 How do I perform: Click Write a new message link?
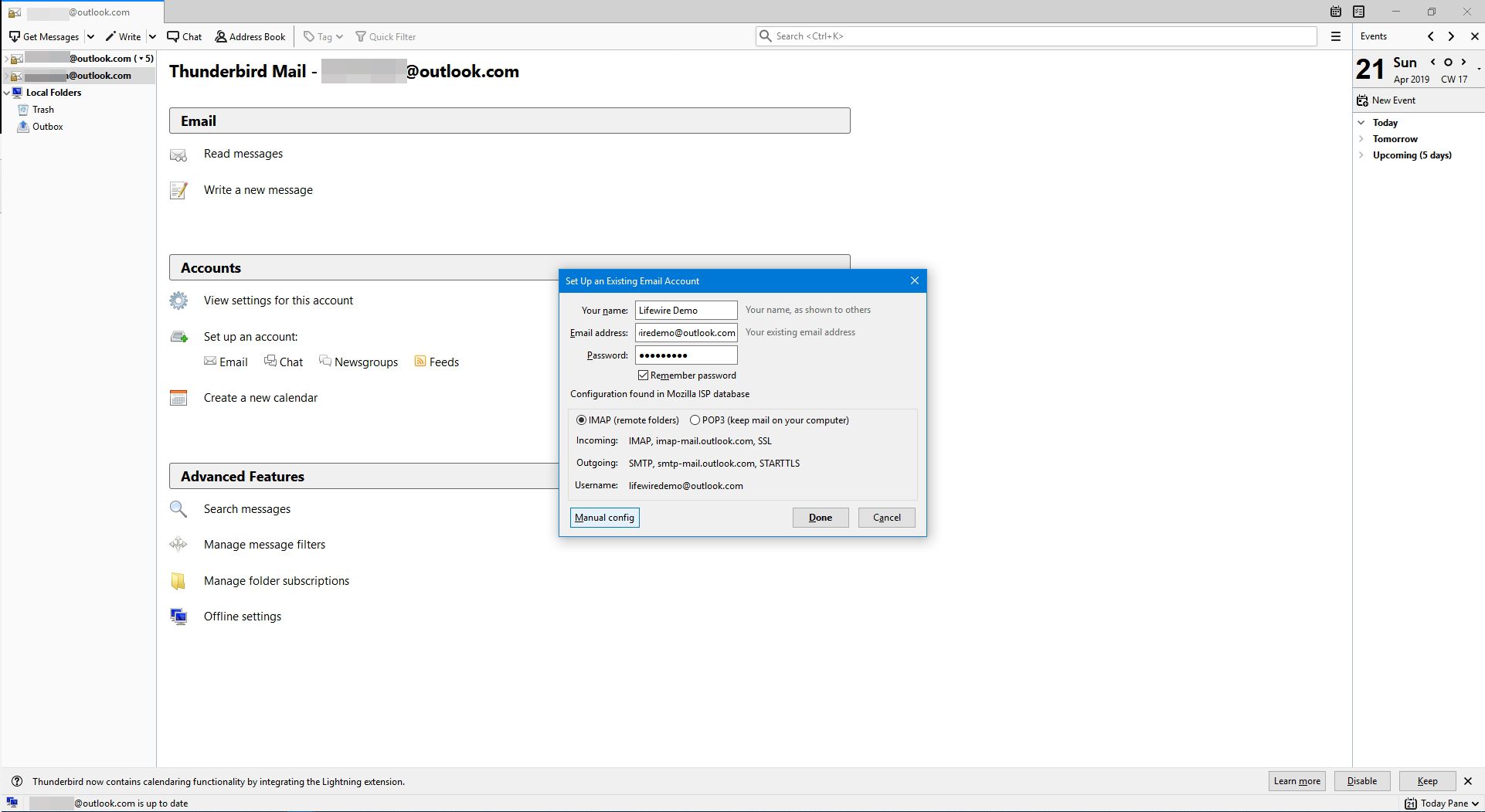coord(258,190)
